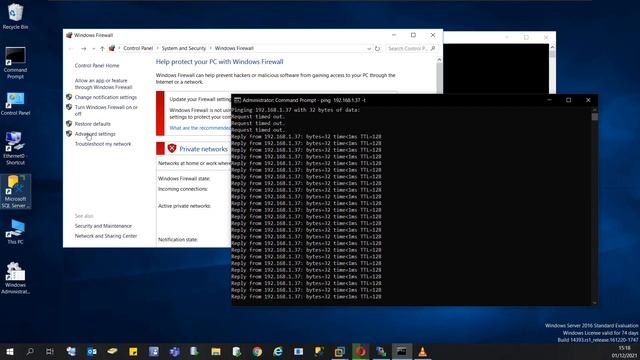Open VLC media player in the taskbar

[x=422, y=351]
